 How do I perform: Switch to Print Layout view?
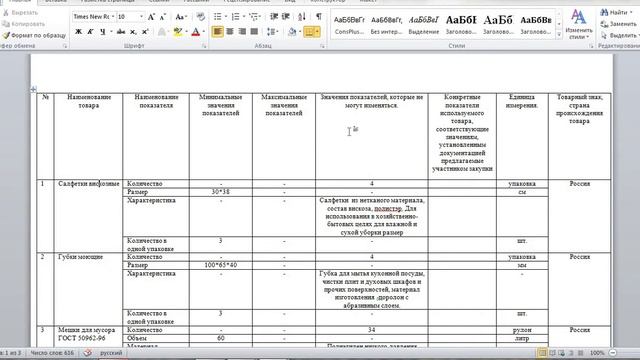point(542,353)
